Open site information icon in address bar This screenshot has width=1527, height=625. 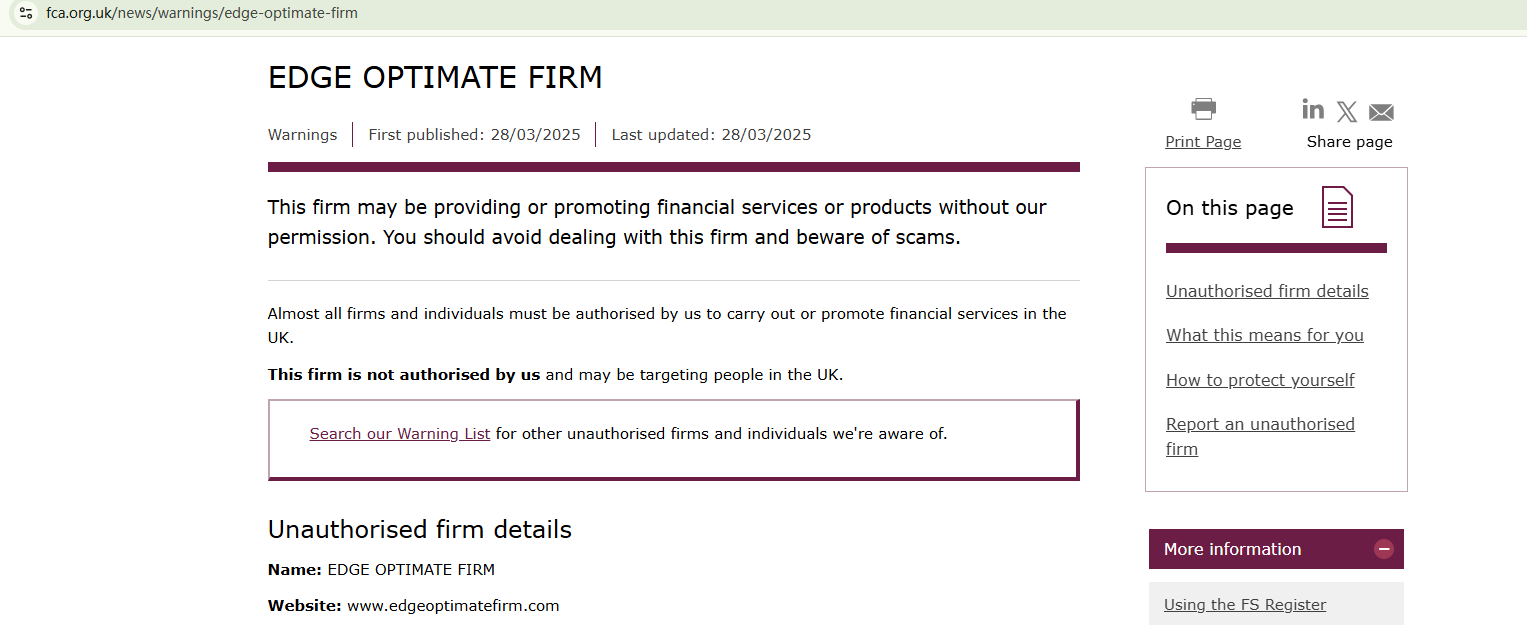tap(26, 13)
